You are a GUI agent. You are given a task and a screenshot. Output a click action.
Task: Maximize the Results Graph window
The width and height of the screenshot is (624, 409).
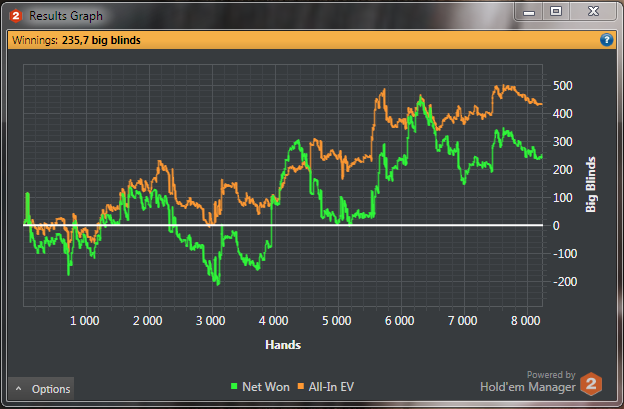click(x=556, y=12)
